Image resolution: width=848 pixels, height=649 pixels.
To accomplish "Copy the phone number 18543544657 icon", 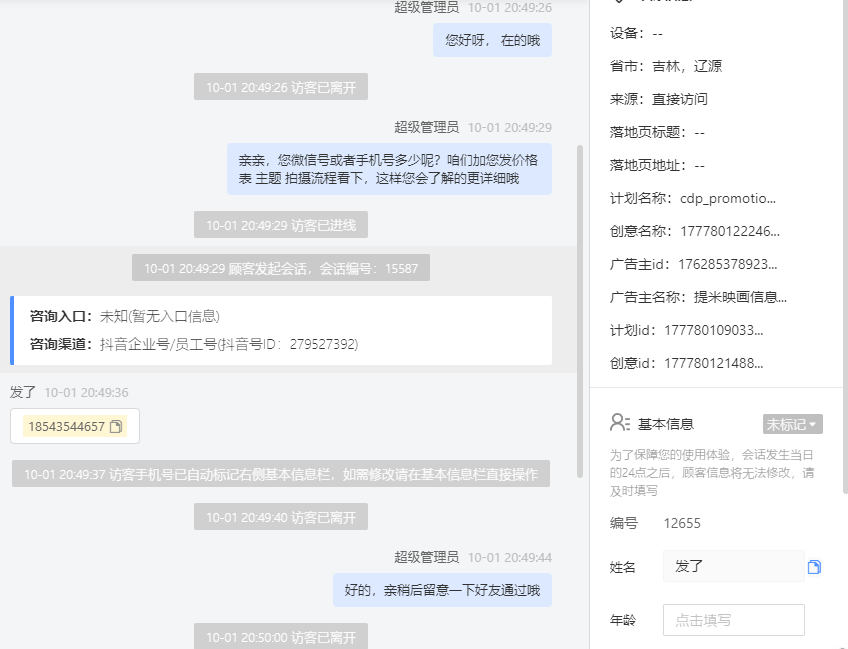I will pos(116,427).
